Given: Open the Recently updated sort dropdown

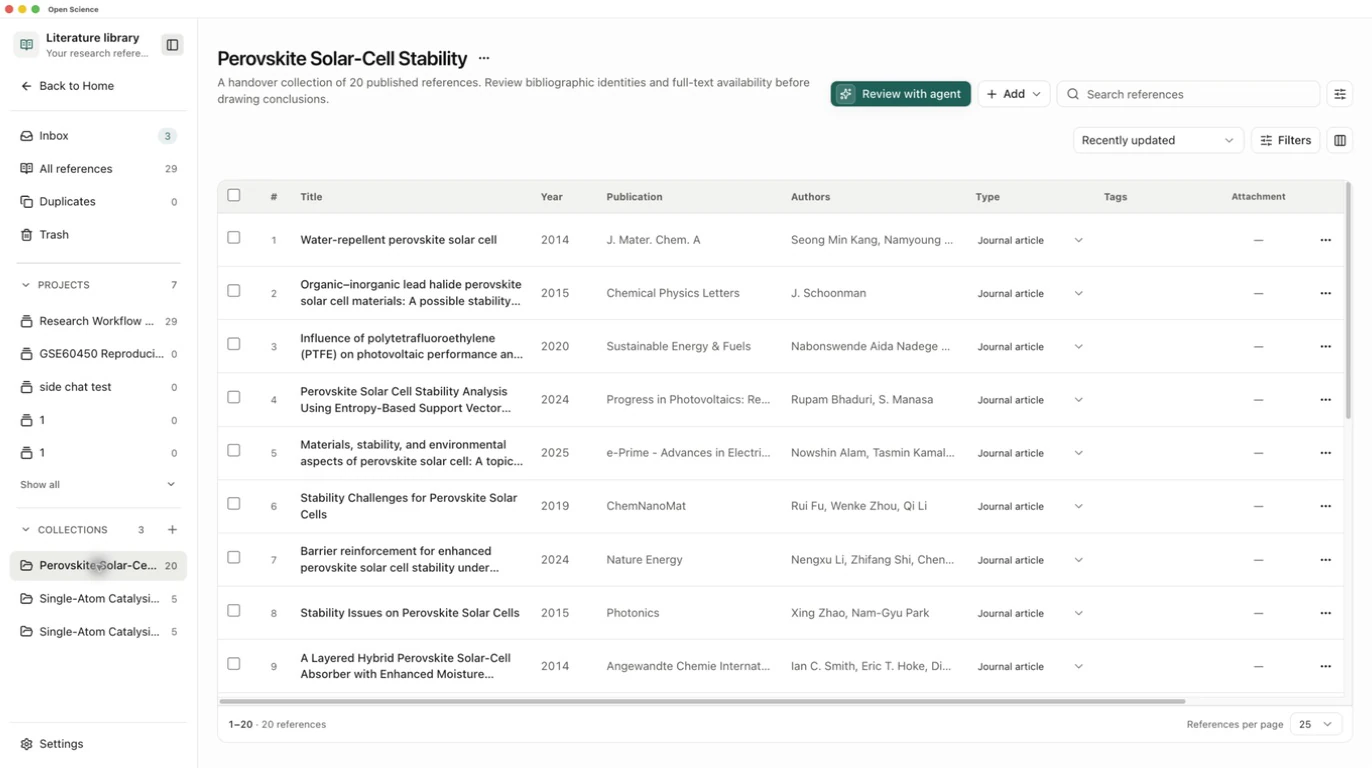Looking at the screenshot, I should point(1158,141).
